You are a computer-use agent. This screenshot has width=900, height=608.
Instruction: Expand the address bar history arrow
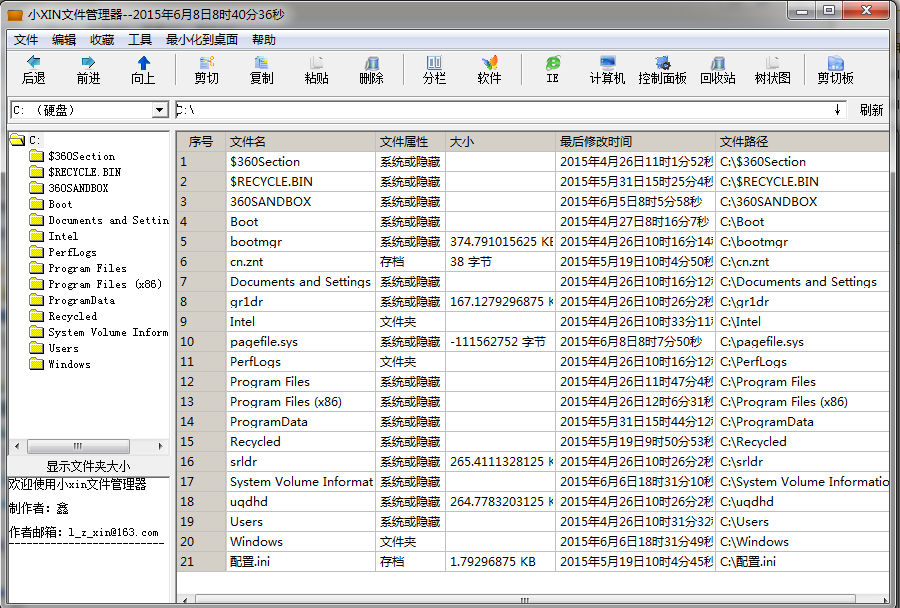[837, 110]
